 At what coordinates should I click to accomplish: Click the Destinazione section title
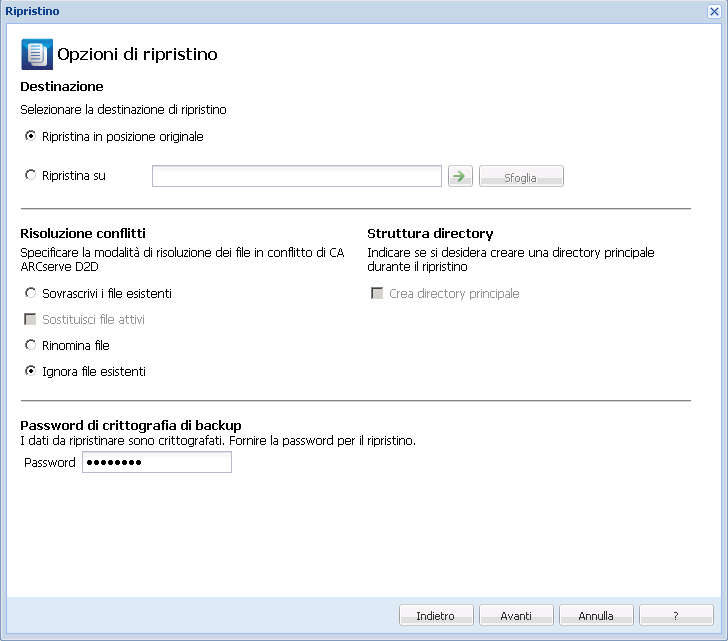click(62, 86)
